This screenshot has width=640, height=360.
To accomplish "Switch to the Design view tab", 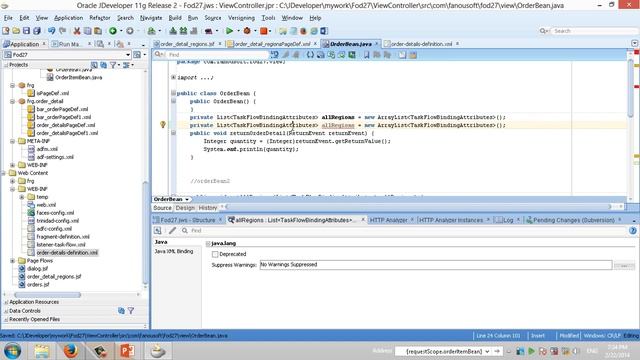I will click(x=185, y=208).
